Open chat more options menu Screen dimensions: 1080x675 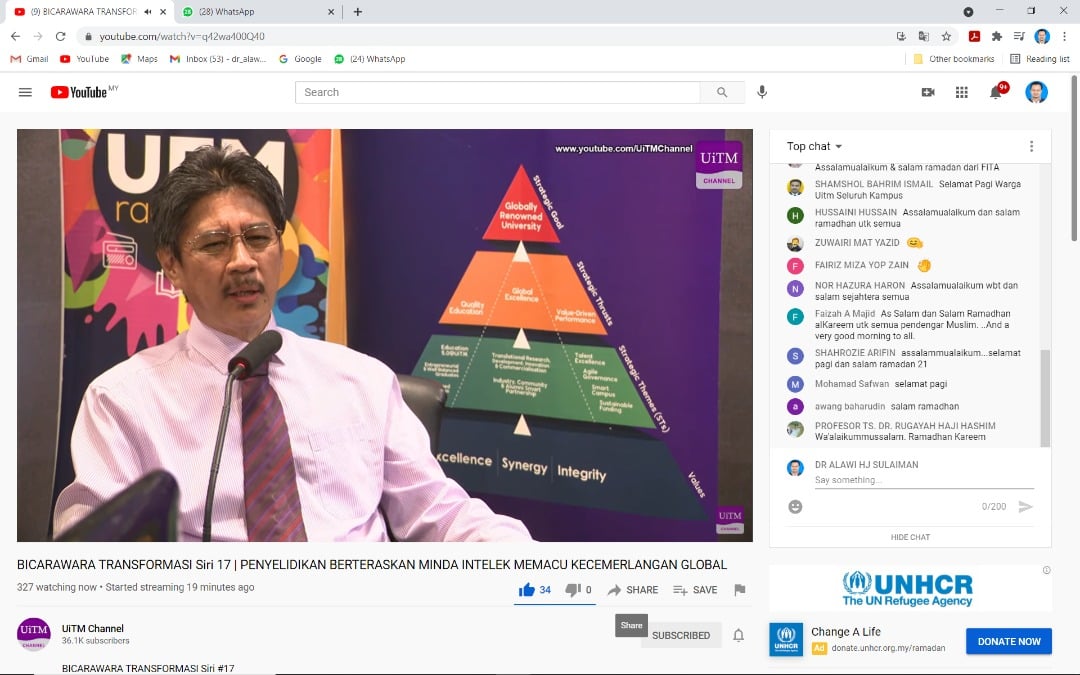click(x=1031, y=146)
